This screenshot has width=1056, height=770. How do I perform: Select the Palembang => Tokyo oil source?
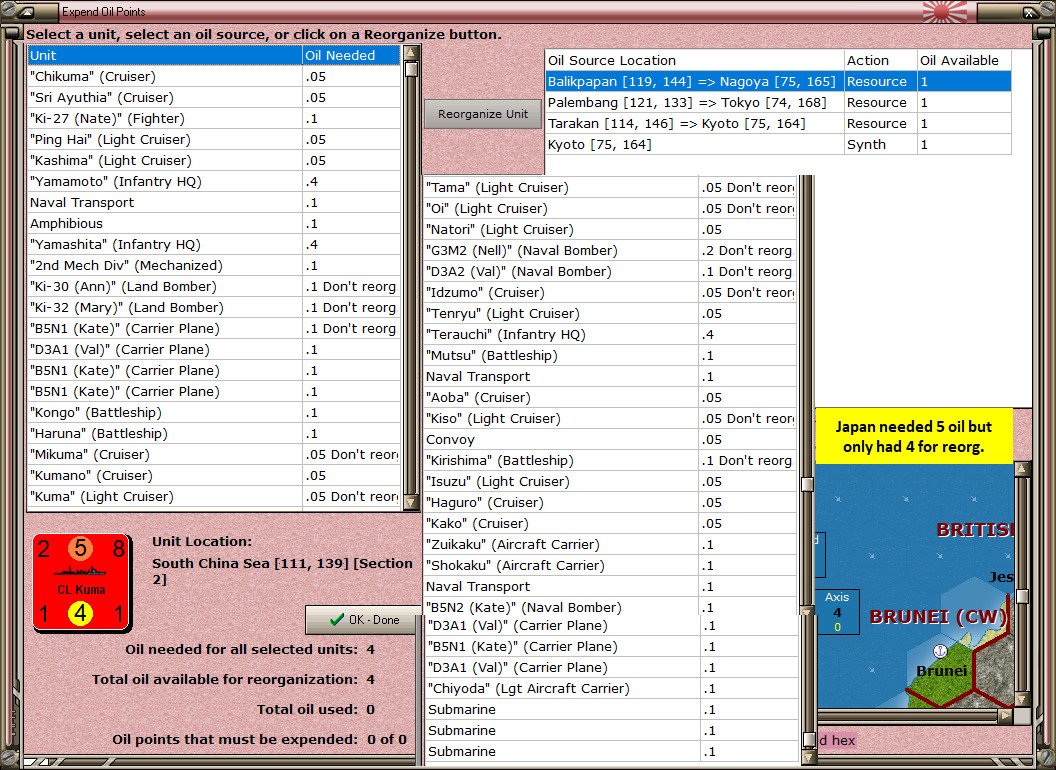click(x=778, y=102)
